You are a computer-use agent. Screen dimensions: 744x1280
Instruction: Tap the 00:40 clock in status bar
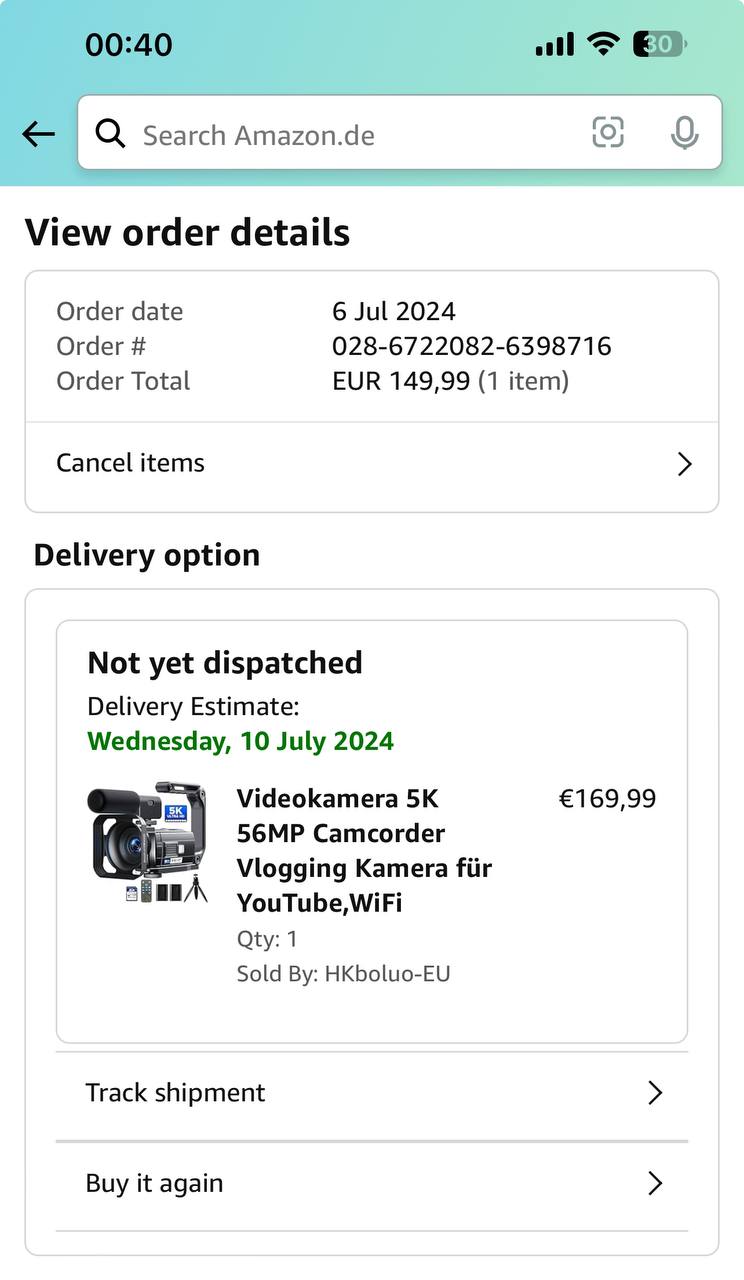[129, 45]
